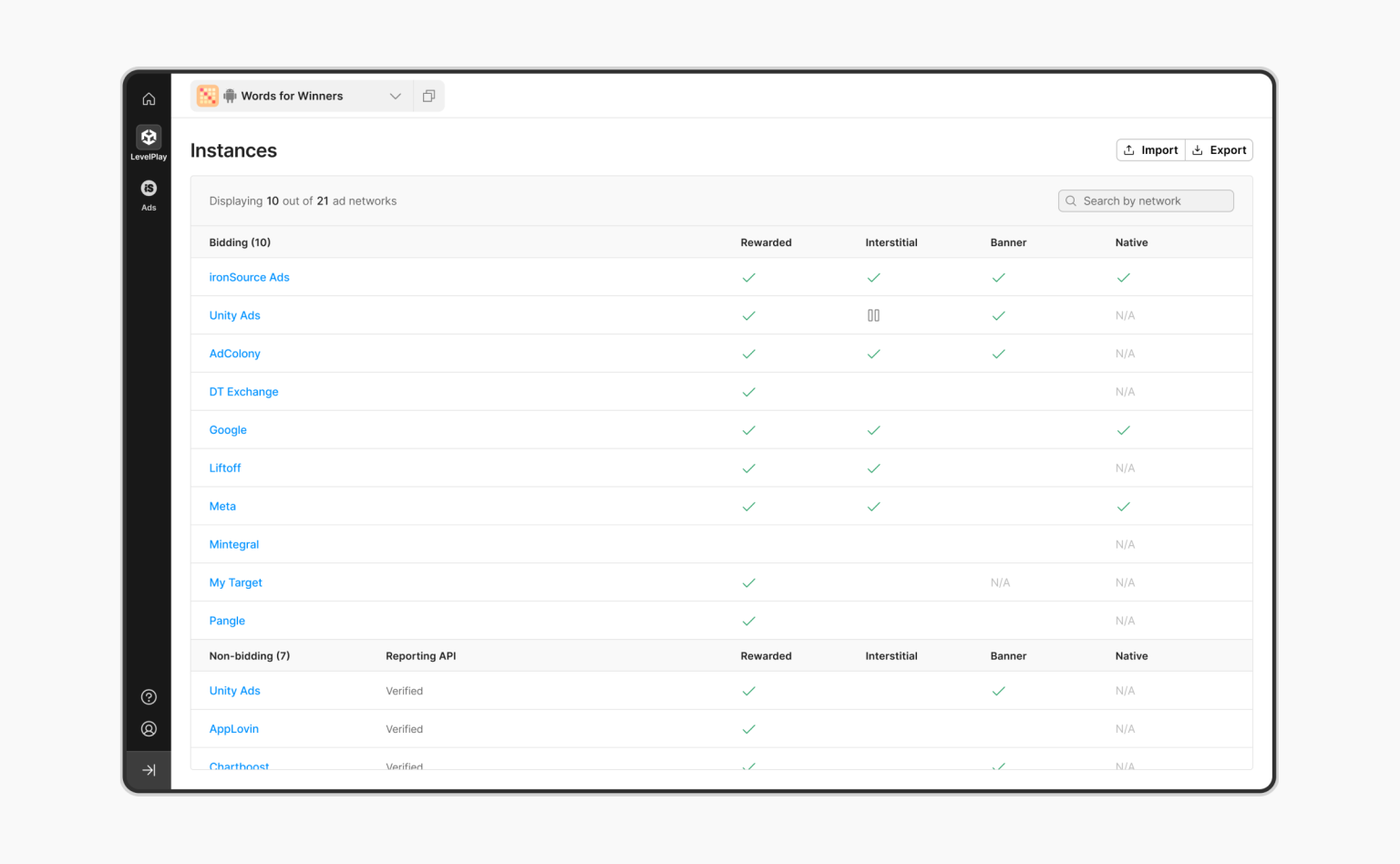
Task: Open the Home sidebar icon
Action: coord(149,98)
